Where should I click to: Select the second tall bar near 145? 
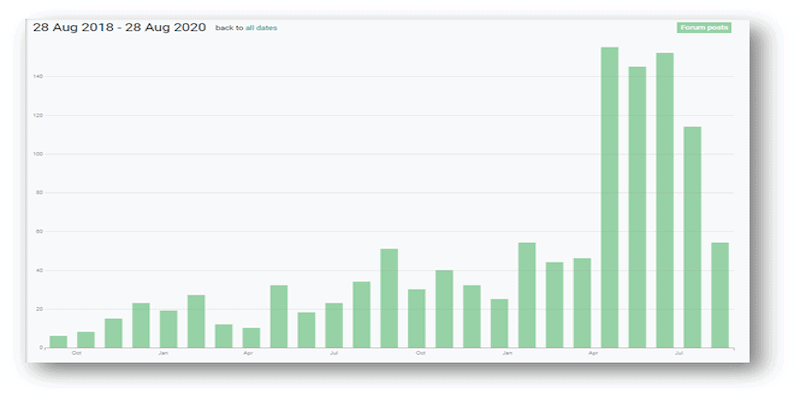(637, 207)
